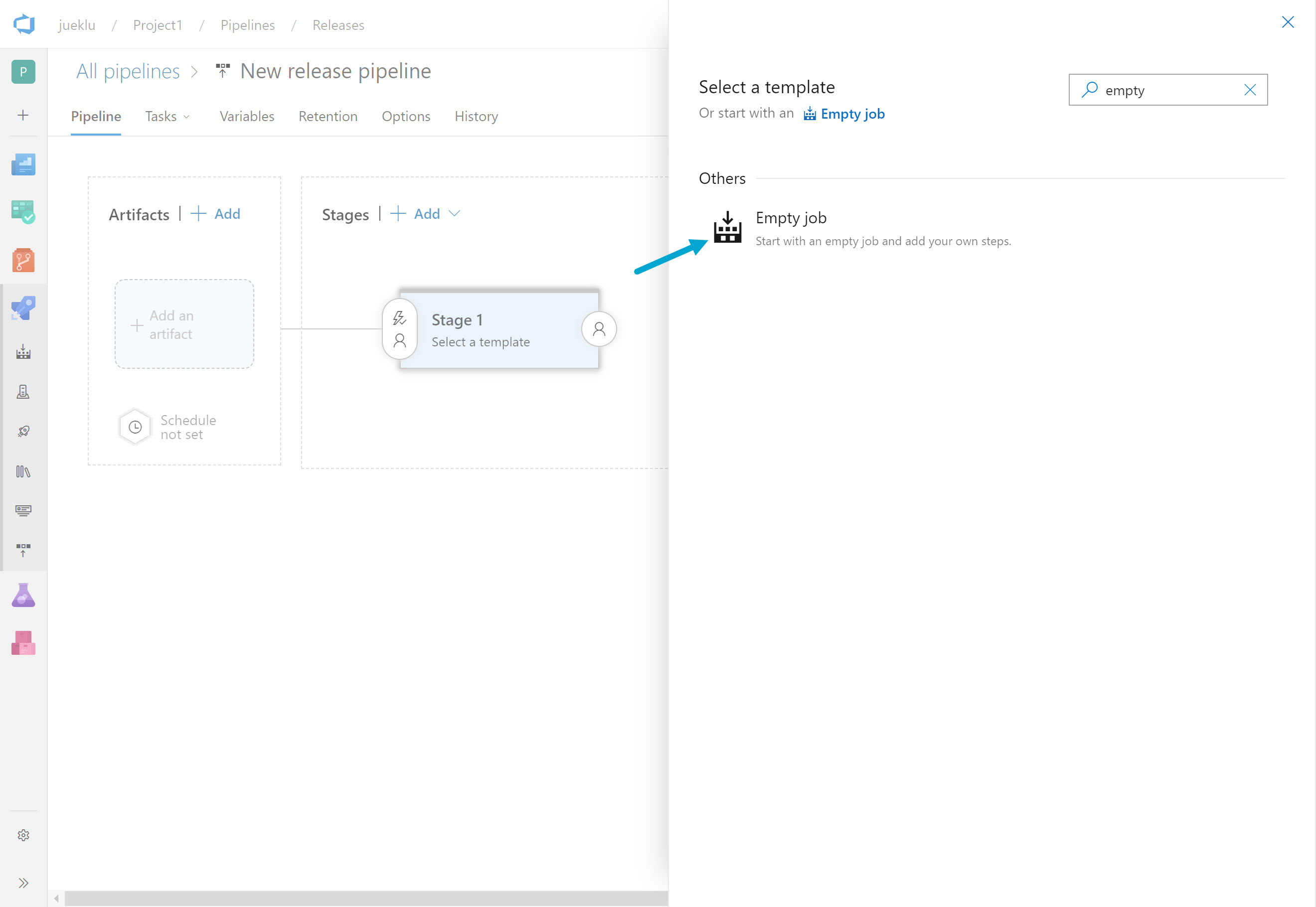Click post-deployment conditions person icon
This screenshot has width=1316, height=907.
point(599,329)
